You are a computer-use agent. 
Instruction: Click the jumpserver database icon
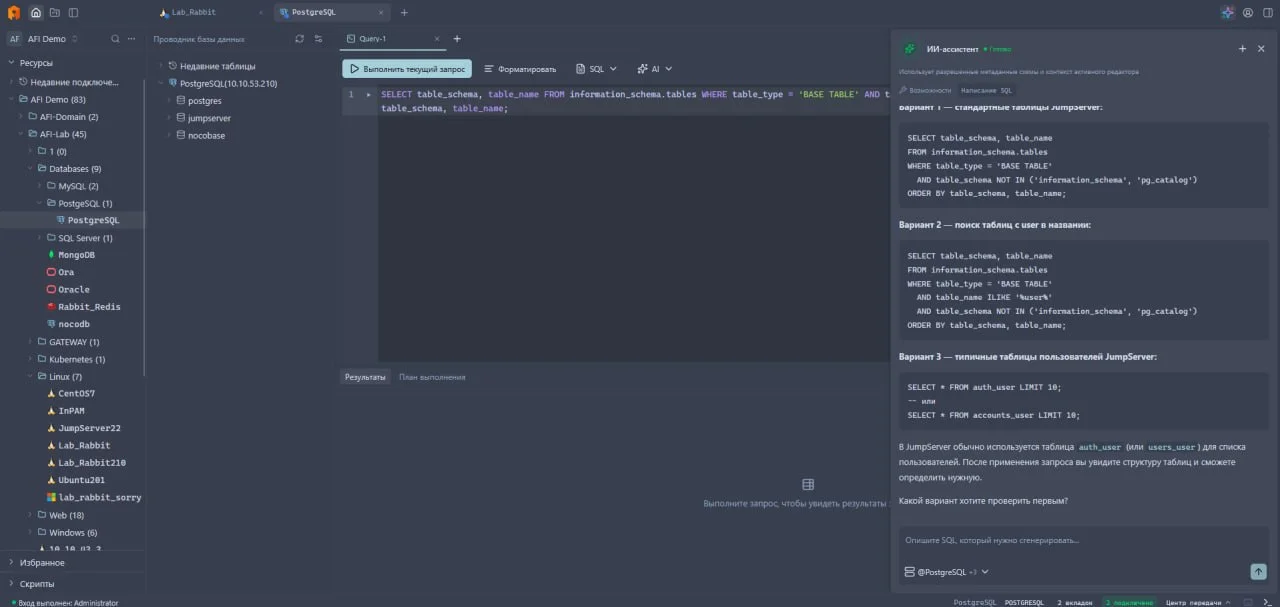(x=181, y=118)
